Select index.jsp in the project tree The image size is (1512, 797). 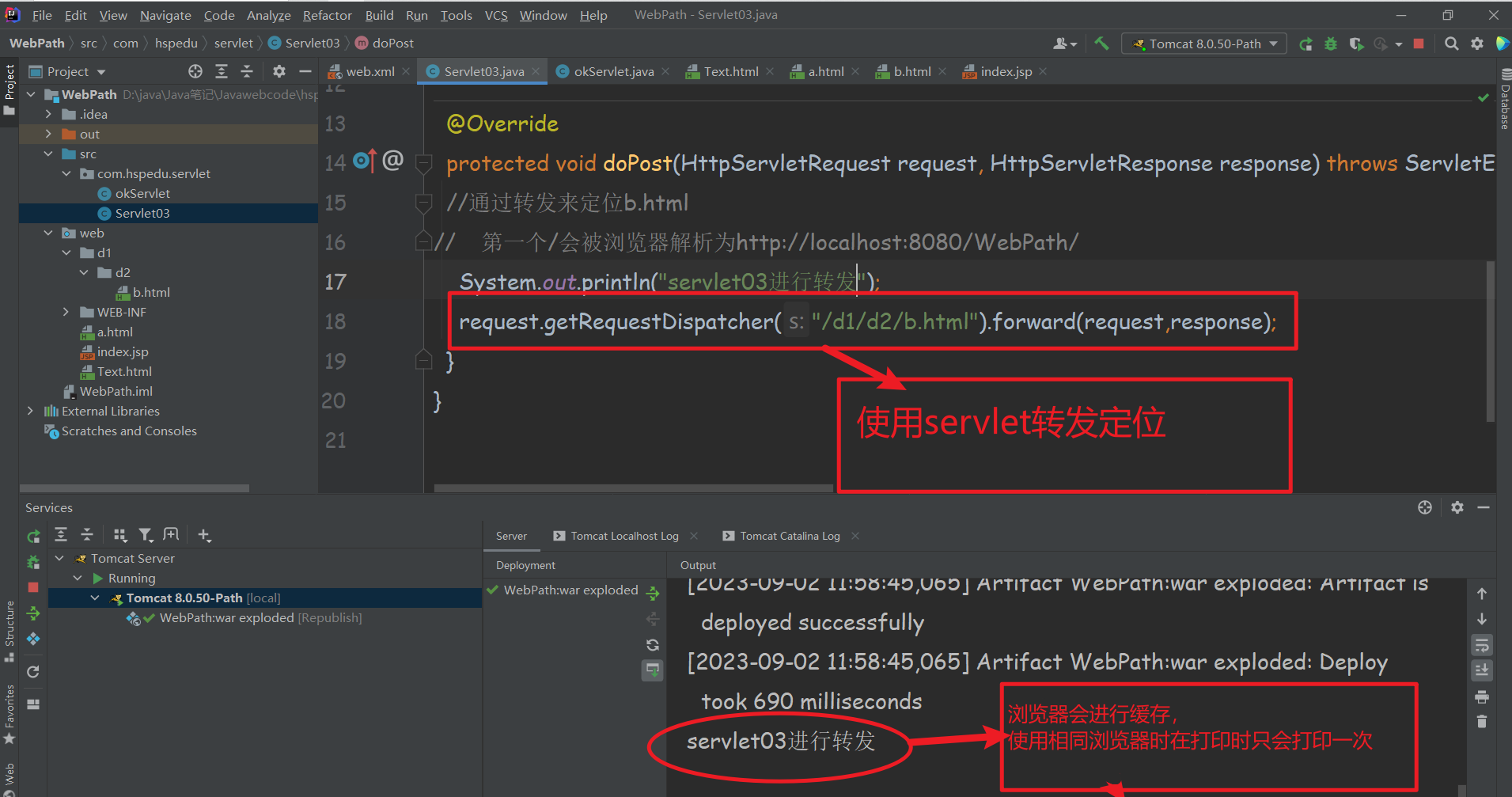click(x=123, y=351)
